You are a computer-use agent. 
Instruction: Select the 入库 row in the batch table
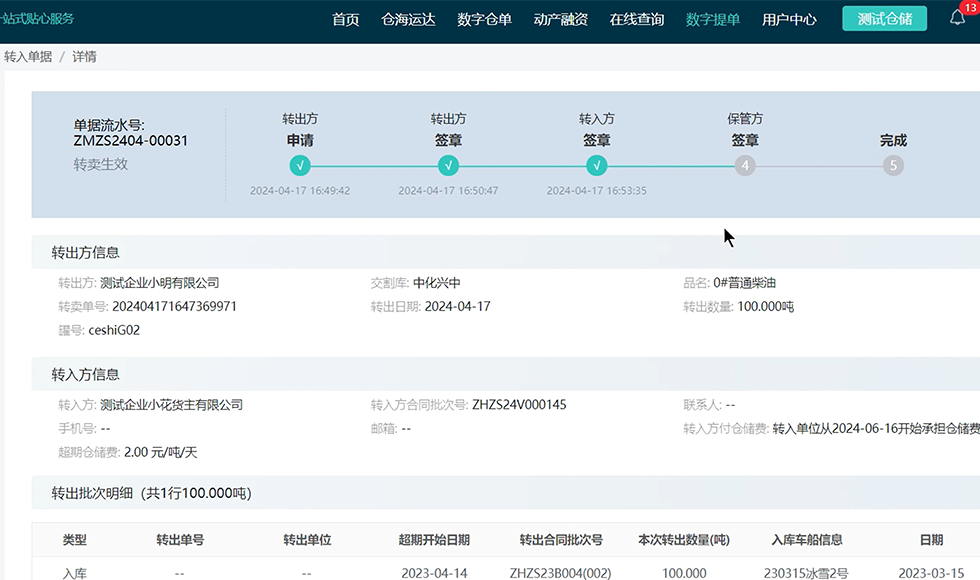pyautogui.click(x=75, y=573)
